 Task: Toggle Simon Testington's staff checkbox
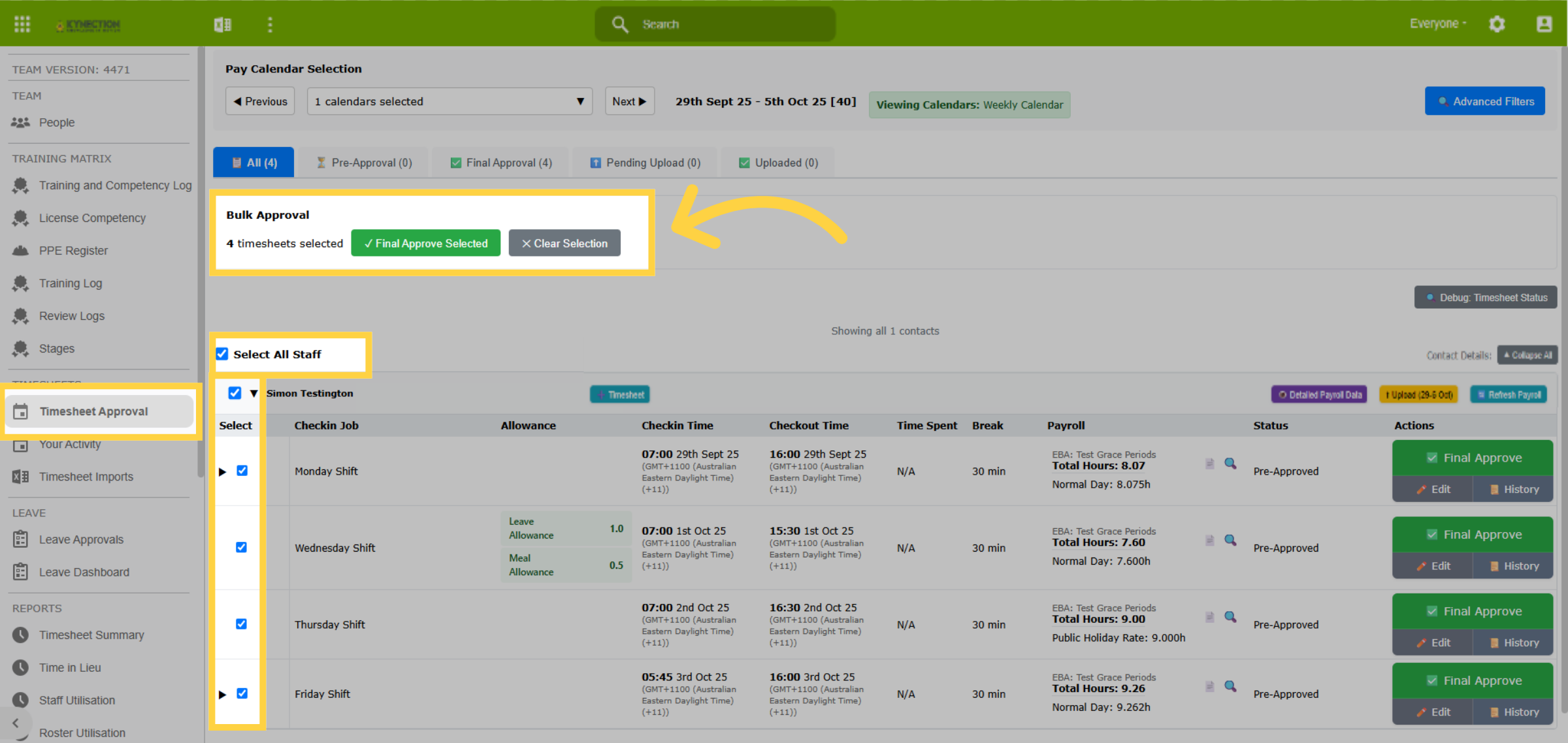(x=235, y=393)
